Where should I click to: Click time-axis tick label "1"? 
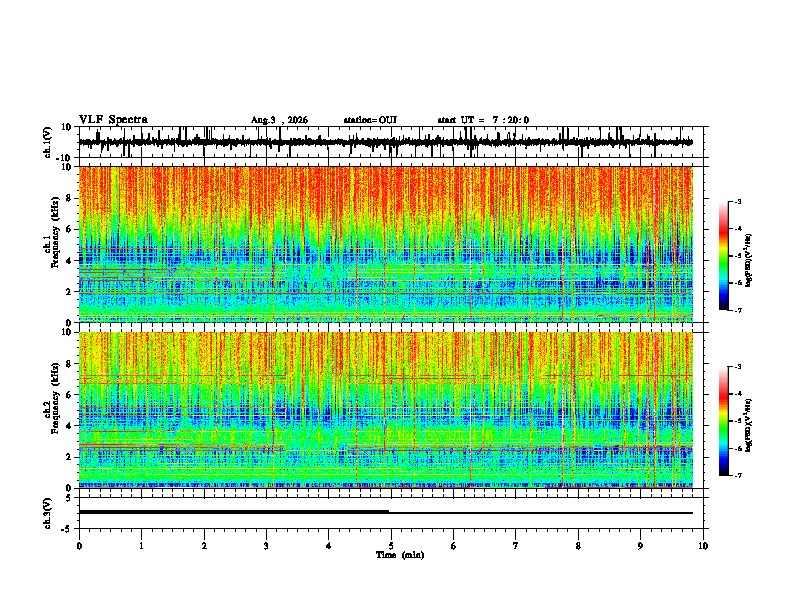[141, 546]
